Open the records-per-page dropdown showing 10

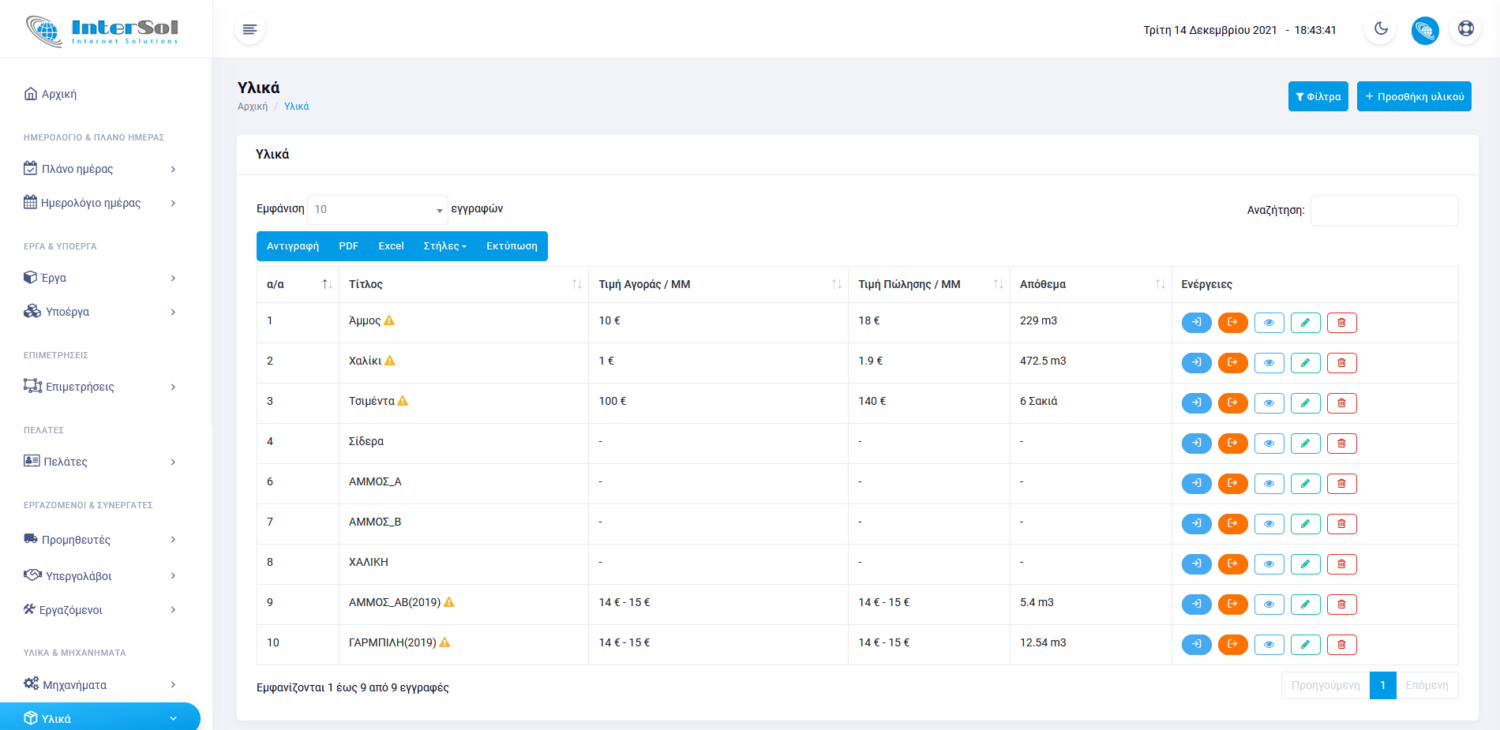[x=377, y=210]
